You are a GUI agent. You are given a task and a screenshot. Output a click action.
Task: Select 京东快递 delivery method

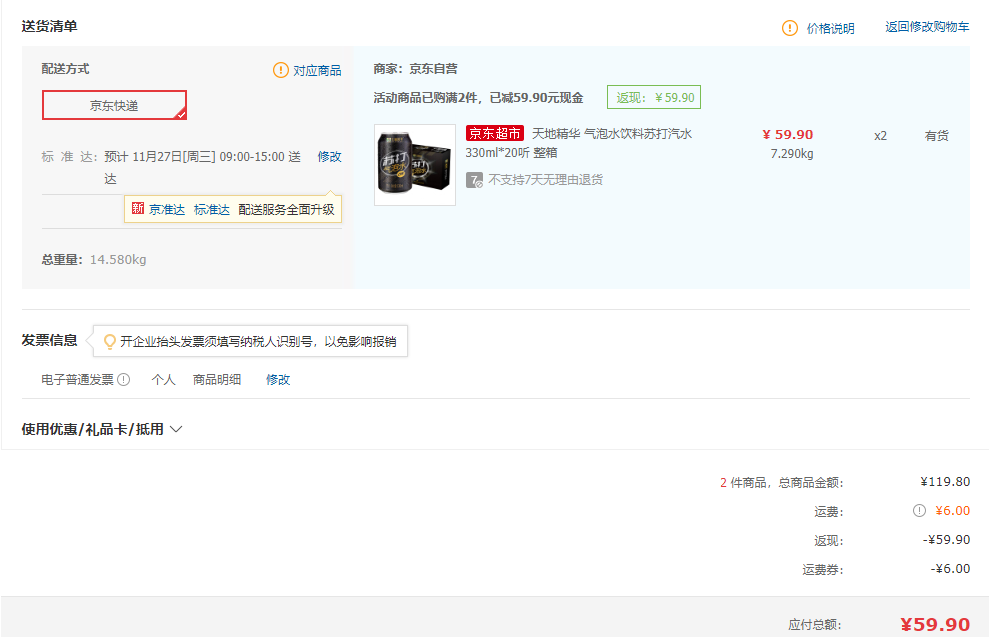pos(114,105)
